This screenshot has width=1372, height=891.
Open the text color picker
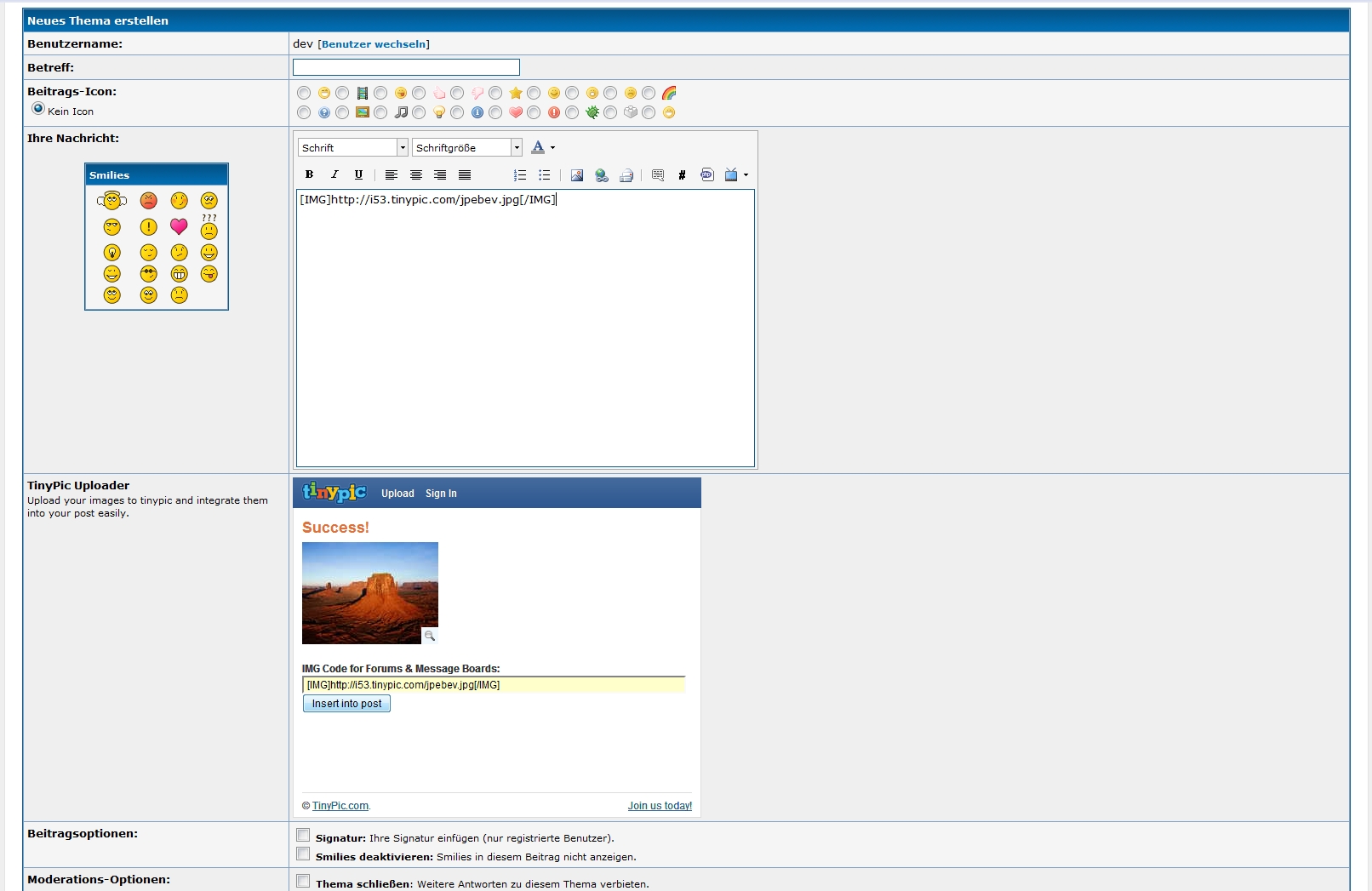pos(538,147)
